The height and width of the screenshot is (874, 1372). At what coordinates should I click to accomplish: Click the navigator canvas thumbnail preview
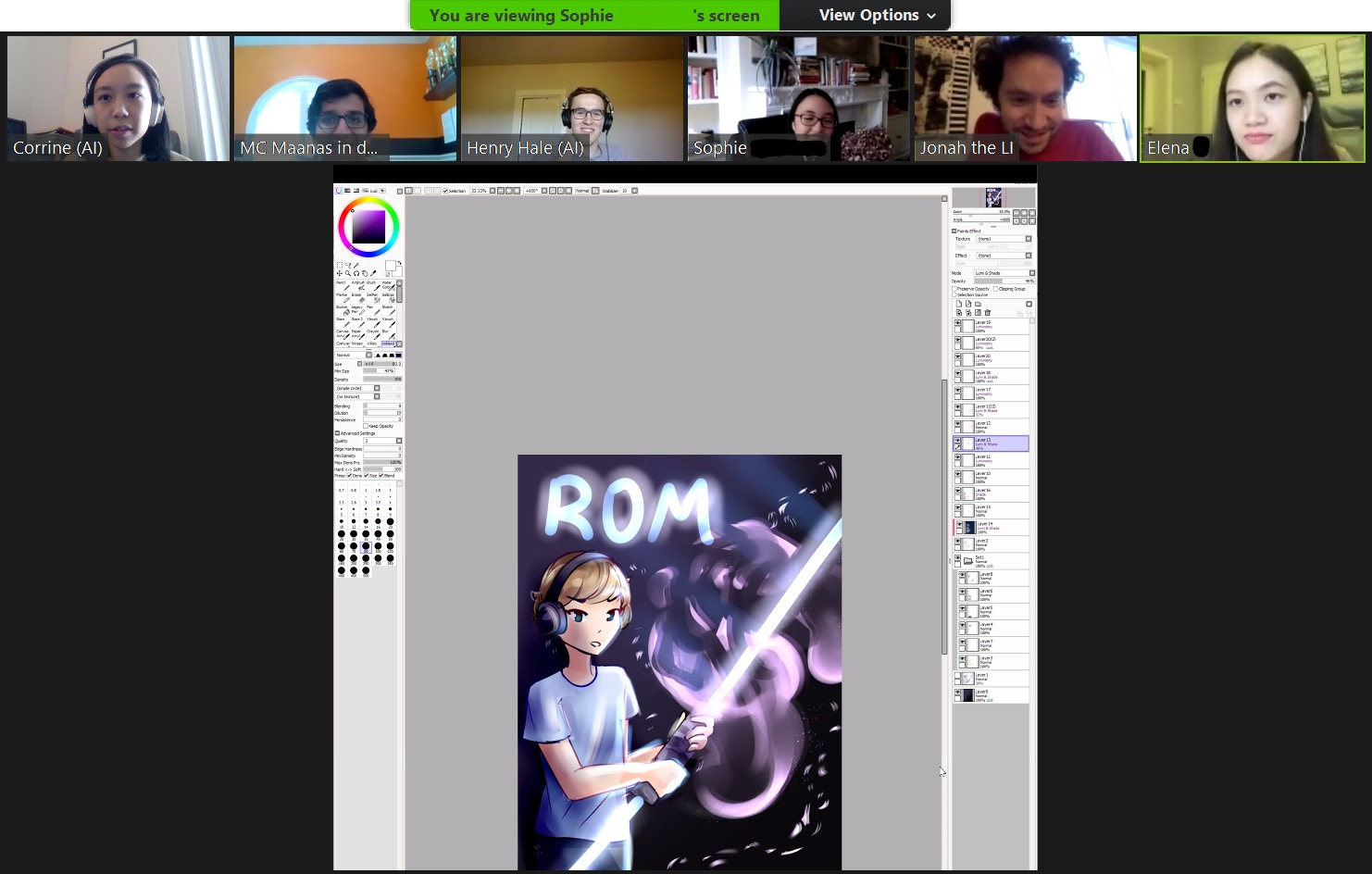993,196
